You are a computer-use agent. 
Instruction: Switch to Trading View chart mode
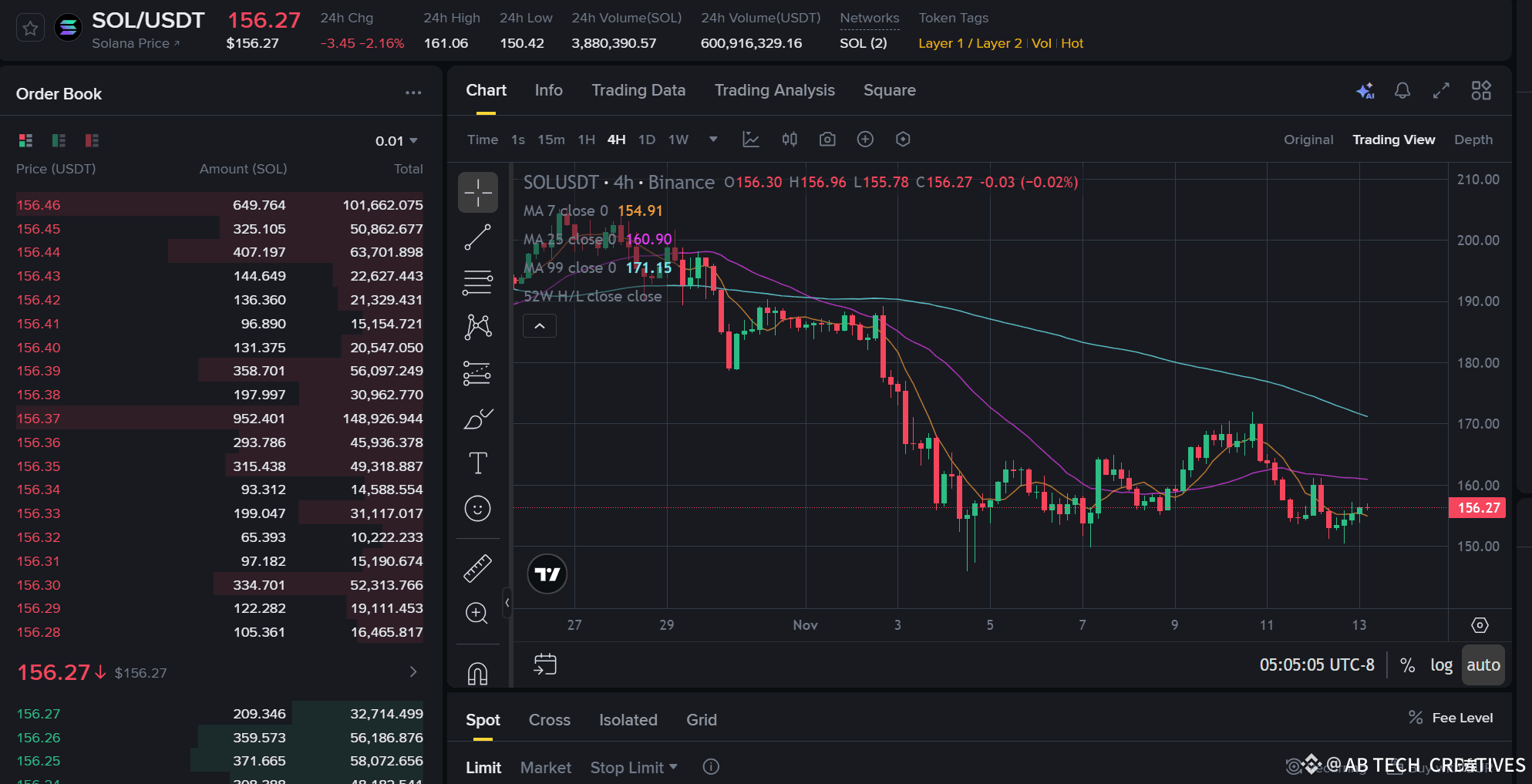coord(1394,140)
